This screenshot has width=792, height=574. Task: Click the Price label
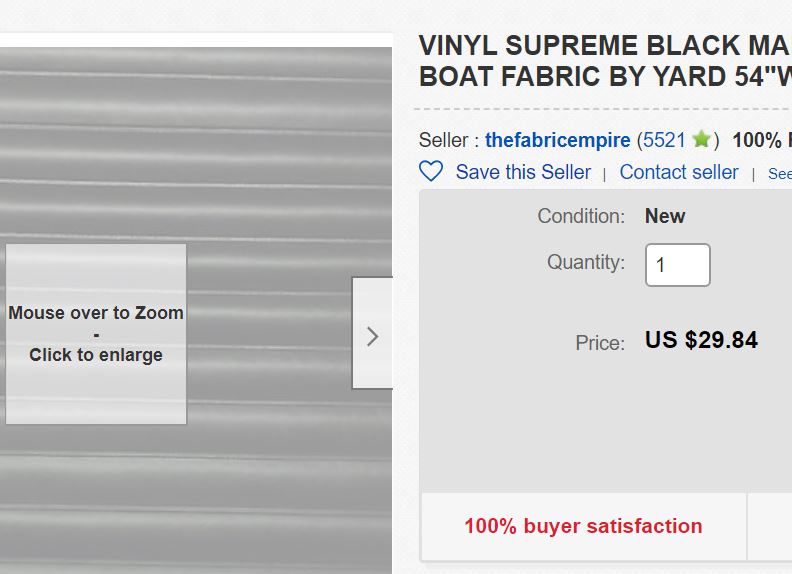coord(600,343)
